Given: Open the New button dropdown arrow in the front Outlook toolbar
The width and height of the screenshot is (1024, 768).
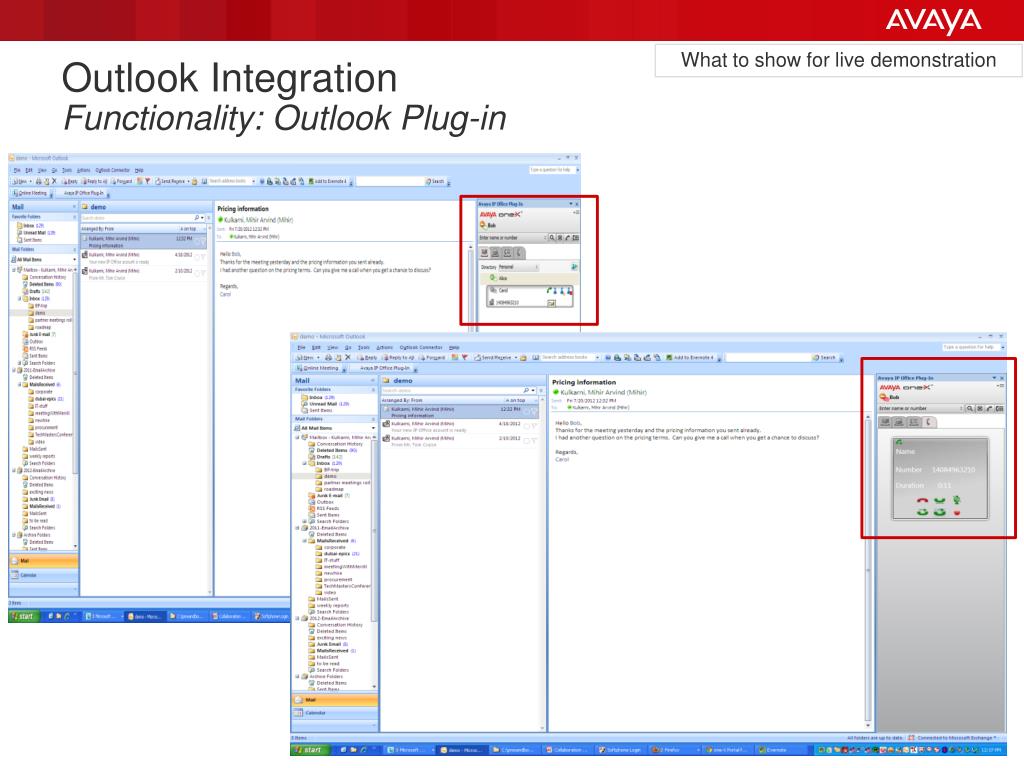Looking at the screenshot, I should click(x=319, y=358).
